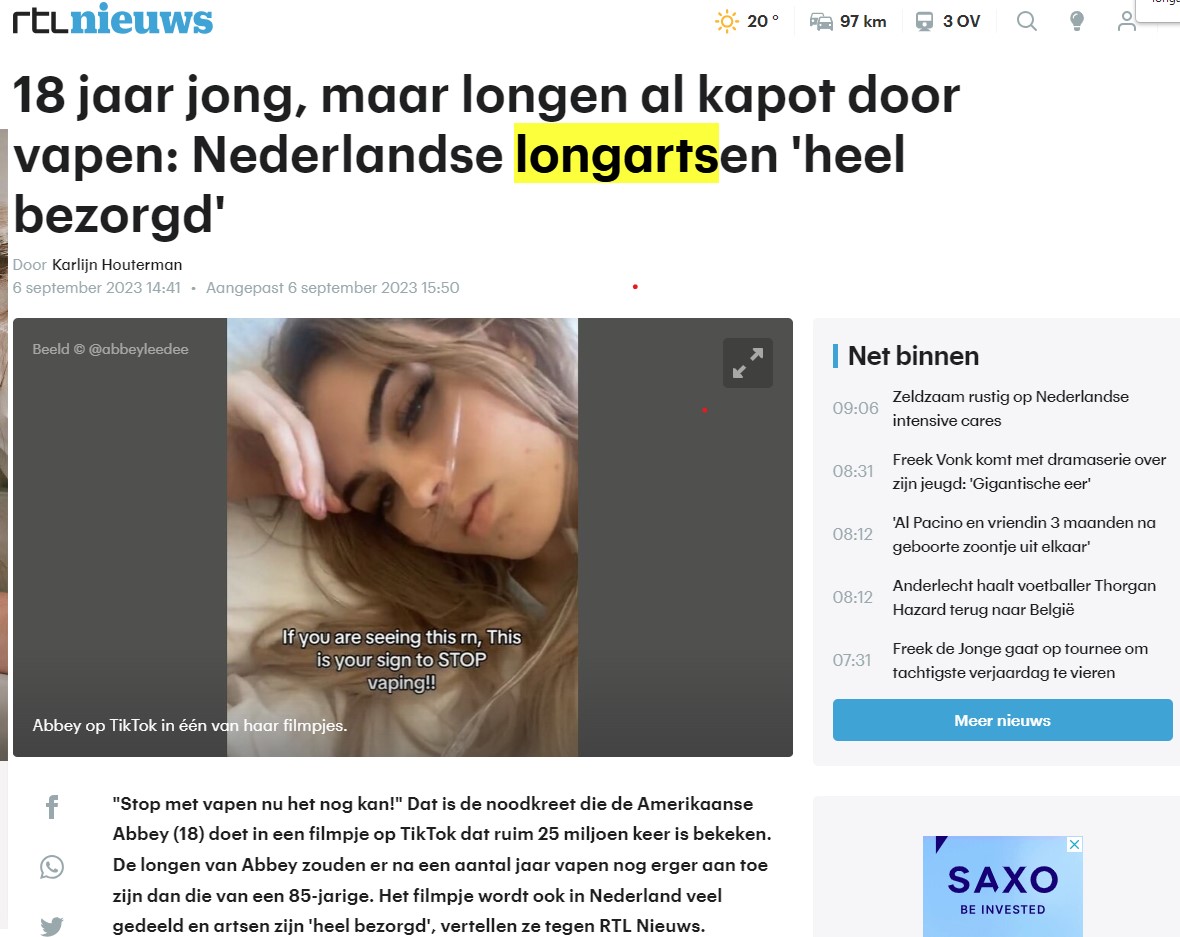The image size is (1180, 937).
Task: Open the search magnifier icon
Action: [x=1026, y=21]
